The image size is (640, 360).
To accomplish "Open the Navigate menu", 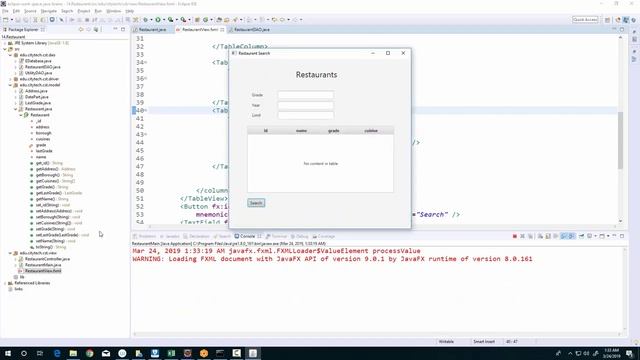I will 49,11.
